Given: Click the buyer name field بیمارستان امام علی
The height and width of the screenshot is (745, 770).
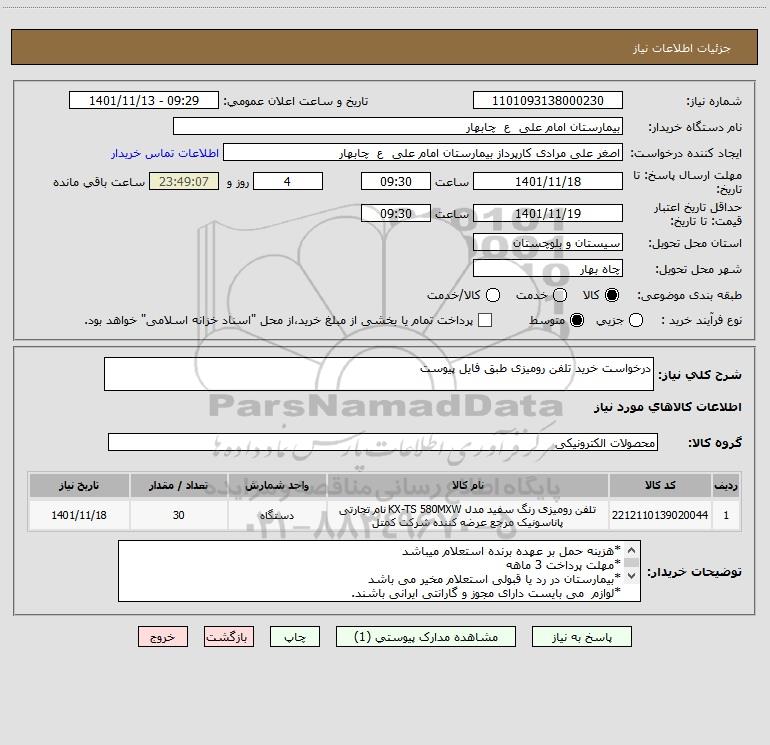Looking at the screenshot, I should point(398,127).
